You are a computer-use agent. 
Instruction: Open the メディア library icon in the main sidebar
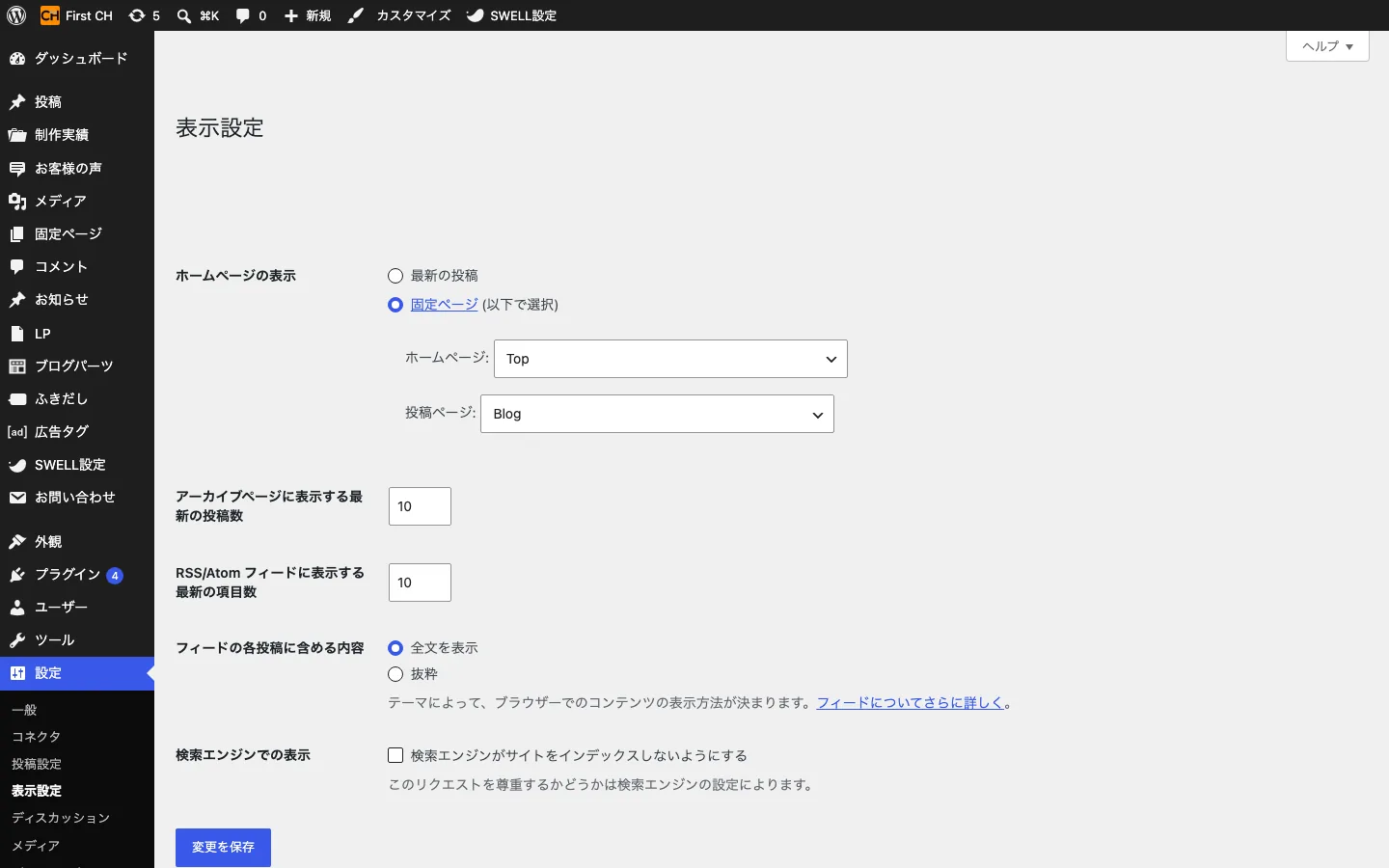pyautogui.click(x=17, y=201)
